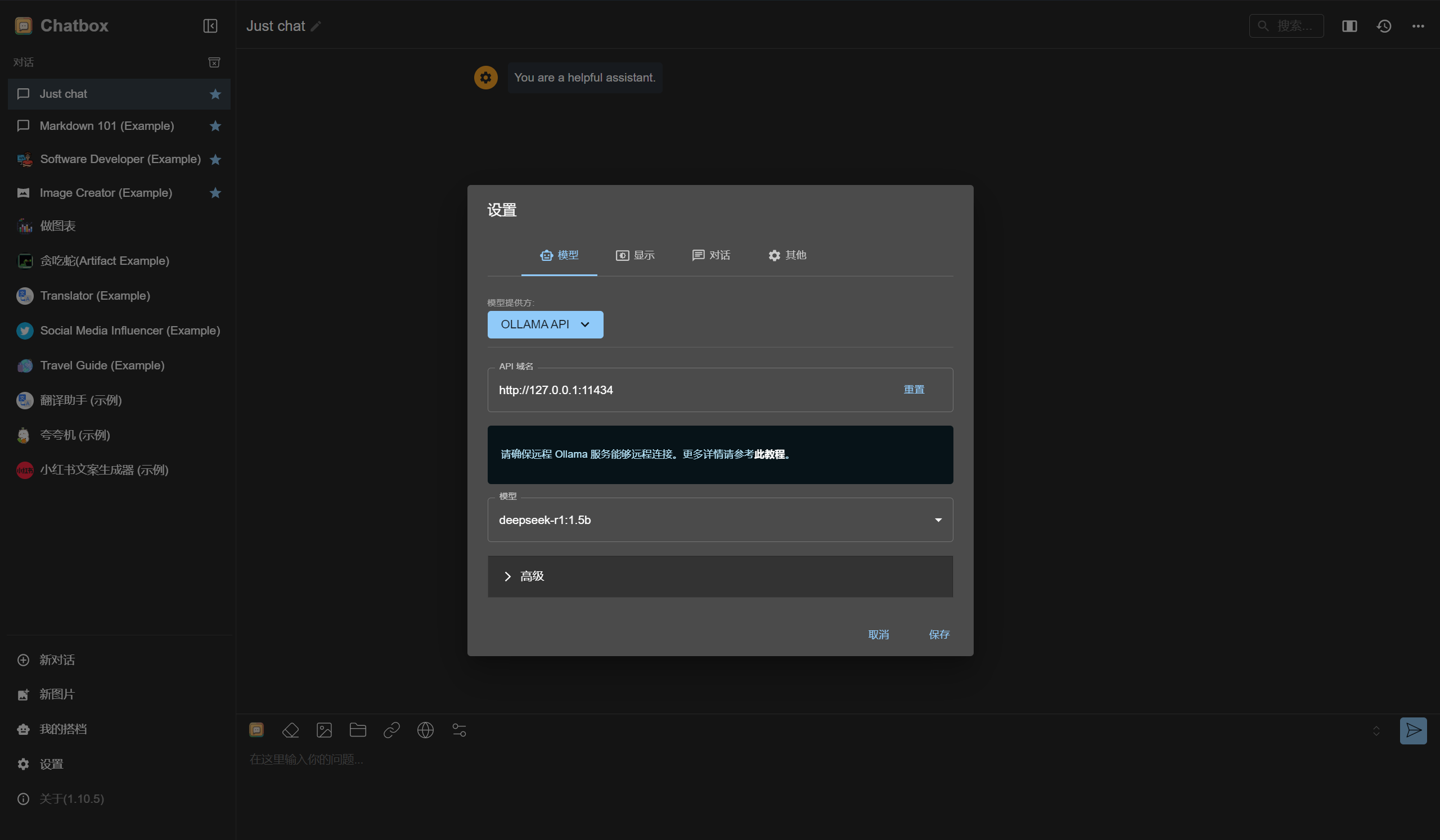Open the deepseek-r1:1.5b model dropdown
The image size is (1440, 840).
tap(720, 520)
